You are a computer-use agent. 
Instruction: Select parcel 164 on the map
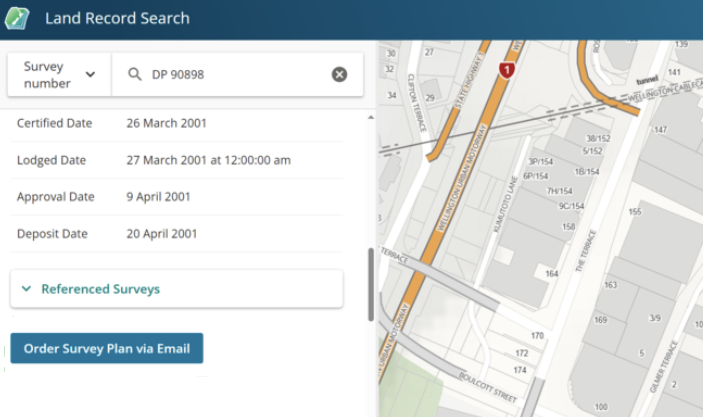(x=552, y=273)
